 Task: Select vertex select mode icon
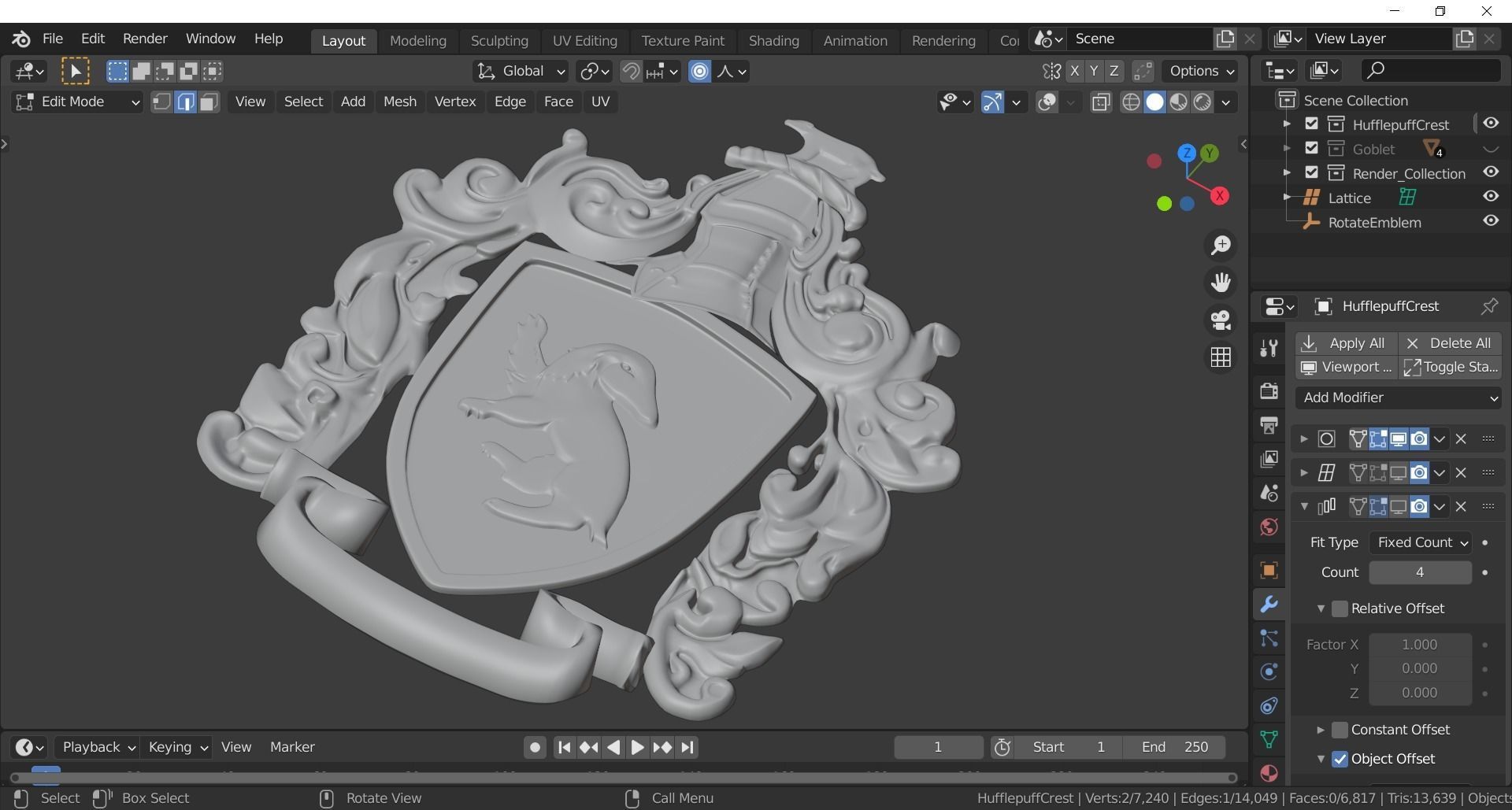click(161, 102)
